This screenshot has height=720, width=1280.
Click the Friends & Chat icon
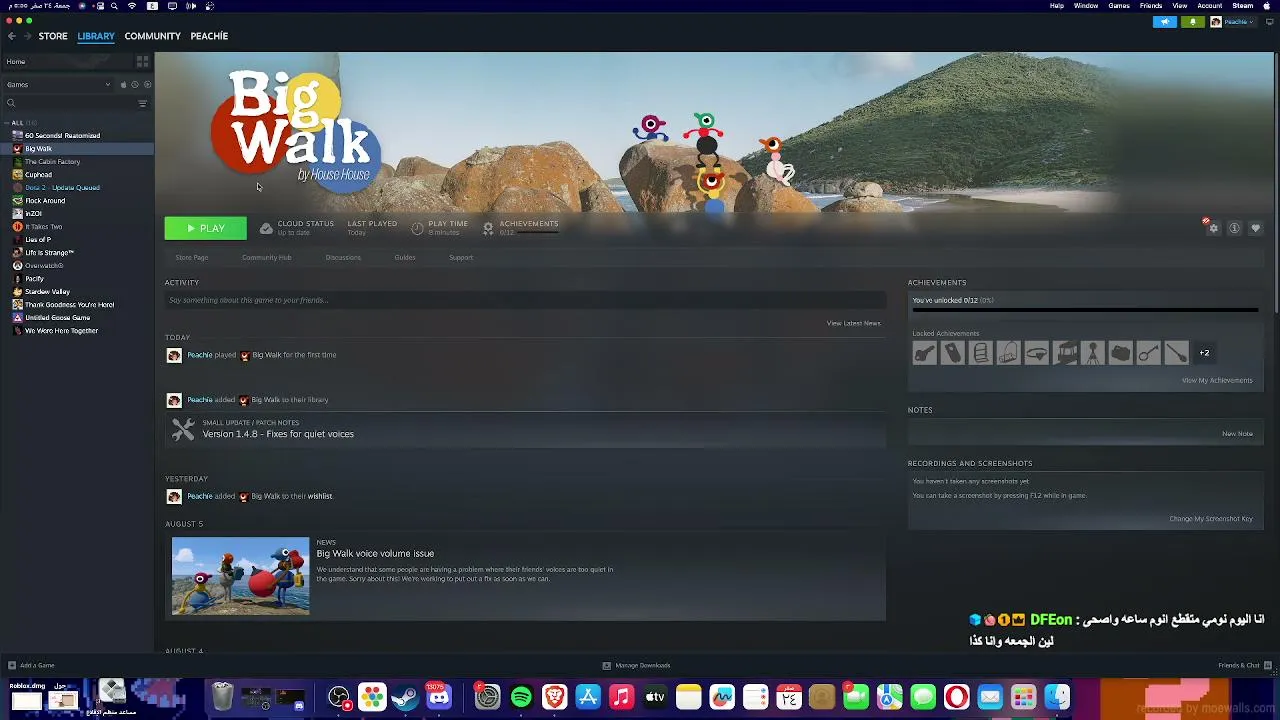tap(1267, 666)
